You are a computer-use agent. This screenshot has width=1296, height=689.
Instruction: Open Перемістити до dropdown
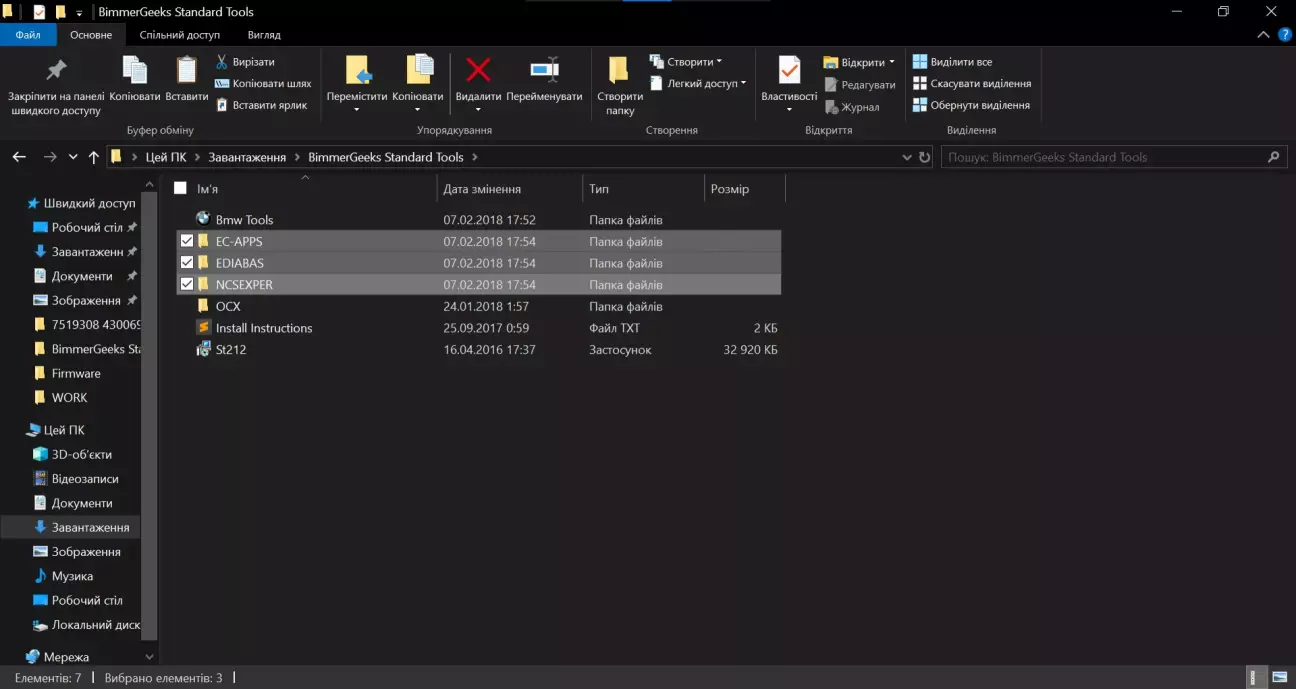click(x=356, y=110)
